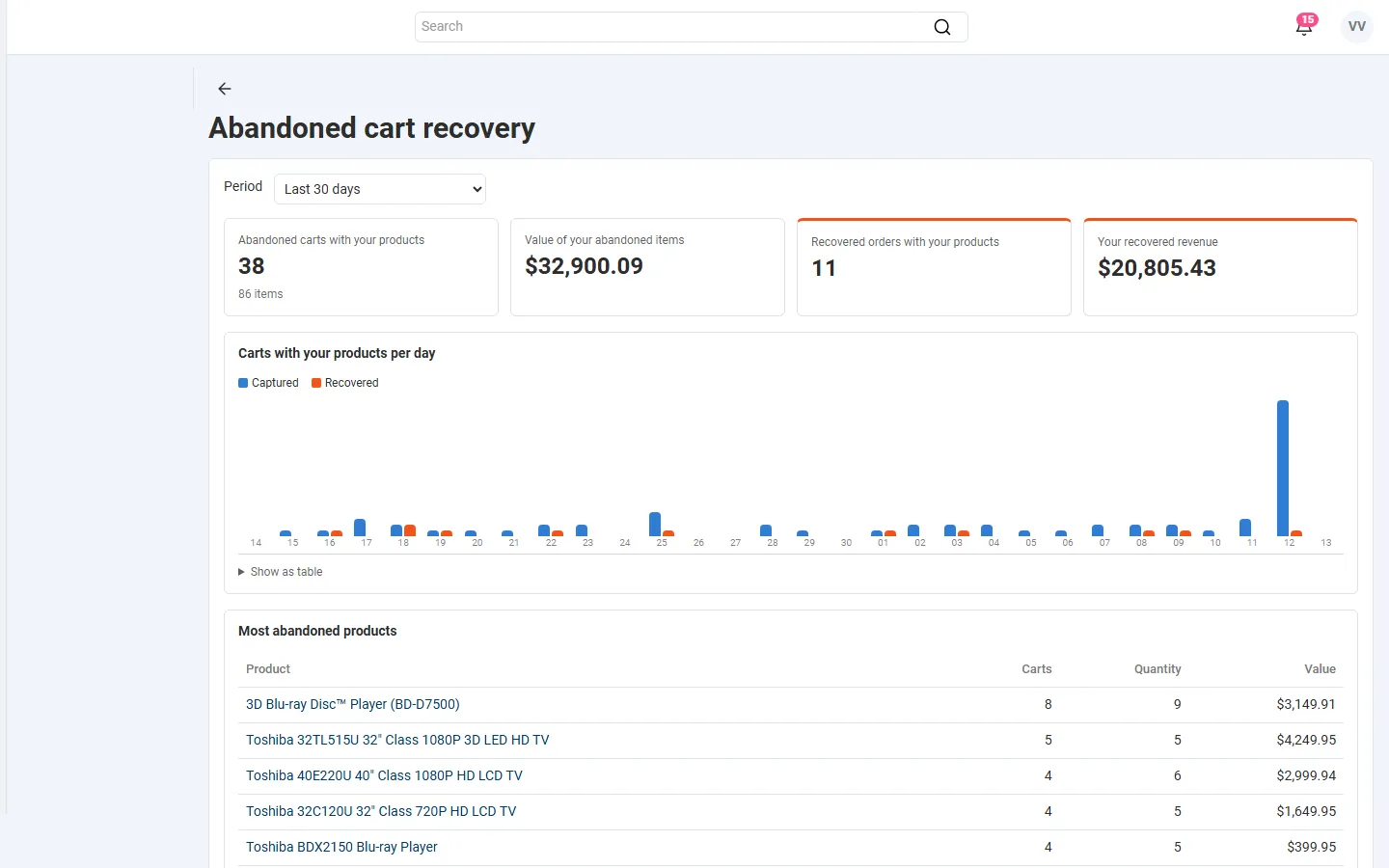Click the Carts with your products per day title
This screenshot has width=1389, height=868.
click(x=337, y=353)
